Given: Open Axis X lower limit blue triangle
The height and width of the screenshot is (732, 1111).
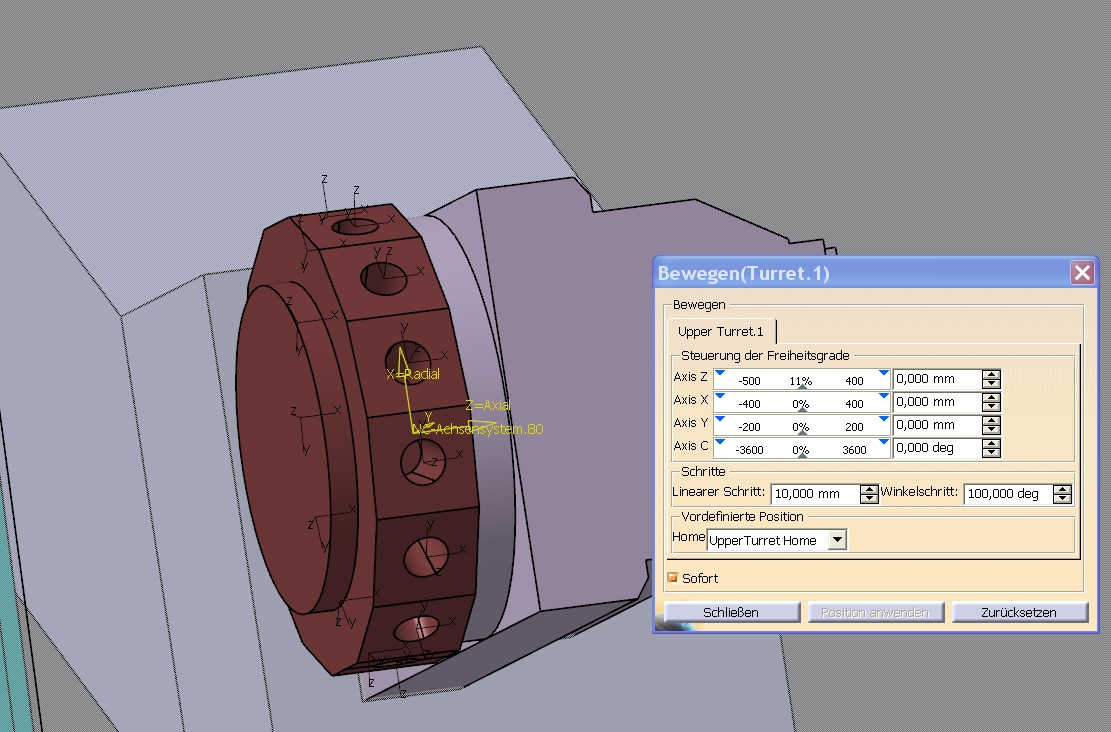Looking at the screenshot, I should [x=720, y=396].
